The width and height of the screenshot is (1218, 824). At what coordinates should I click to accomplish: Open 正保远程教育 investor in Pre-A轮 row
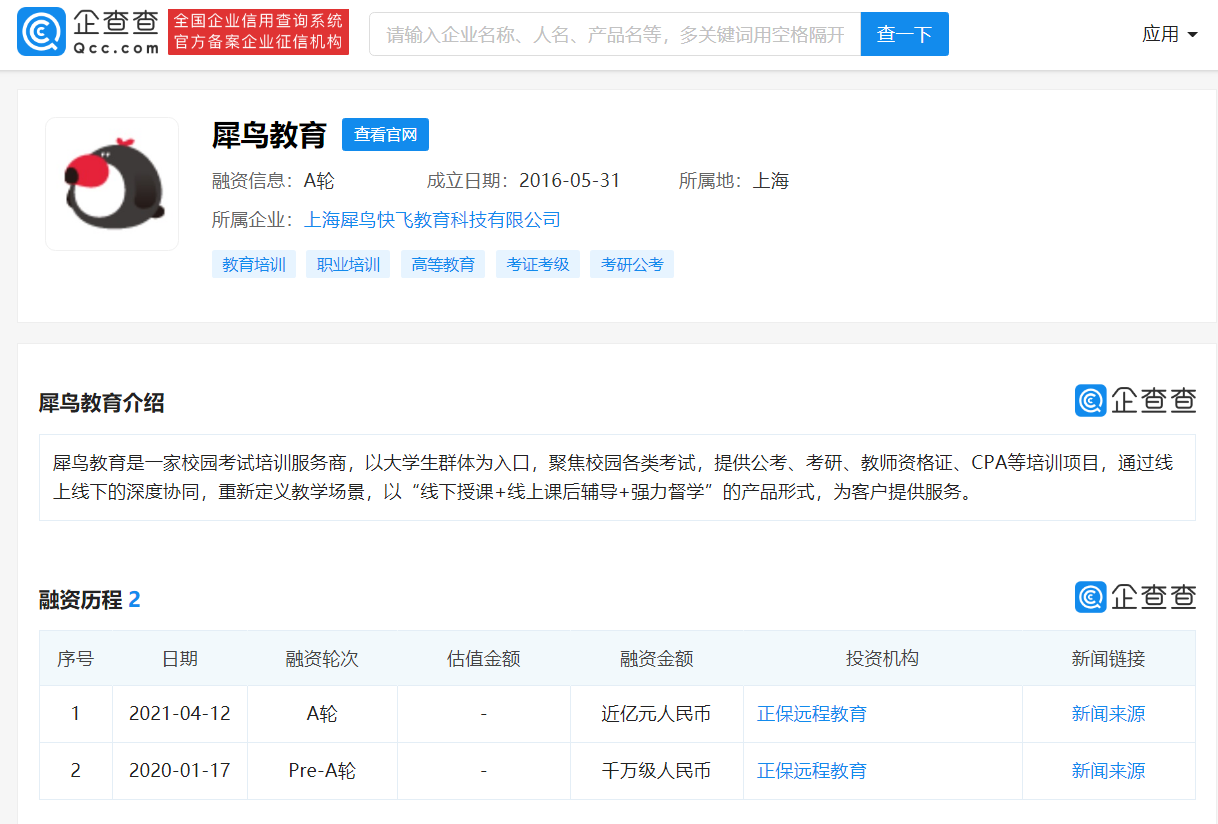[812, 771]
